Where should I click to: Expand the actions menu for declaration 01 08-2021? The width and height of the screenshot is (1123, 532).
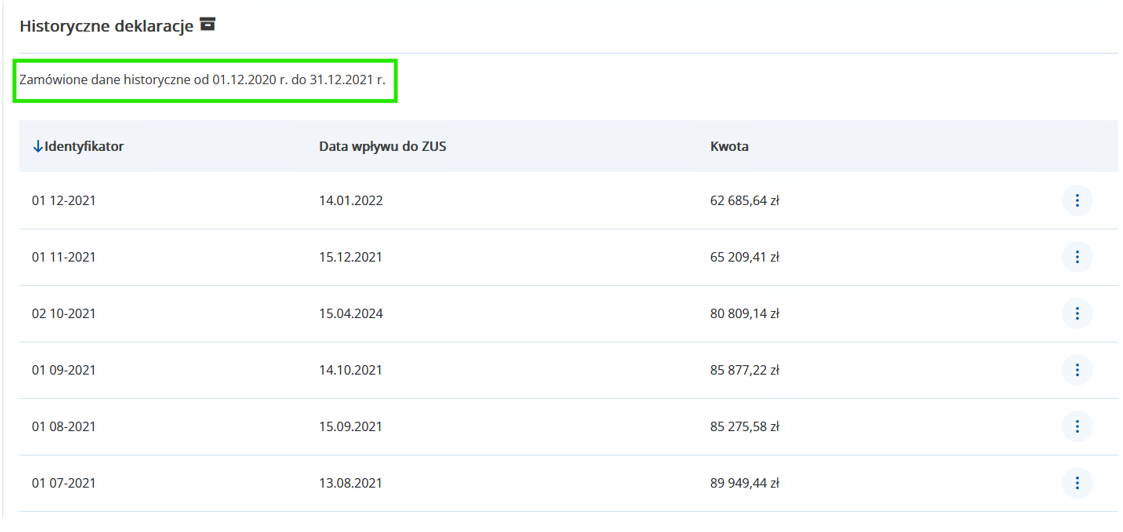point(1076,427)
